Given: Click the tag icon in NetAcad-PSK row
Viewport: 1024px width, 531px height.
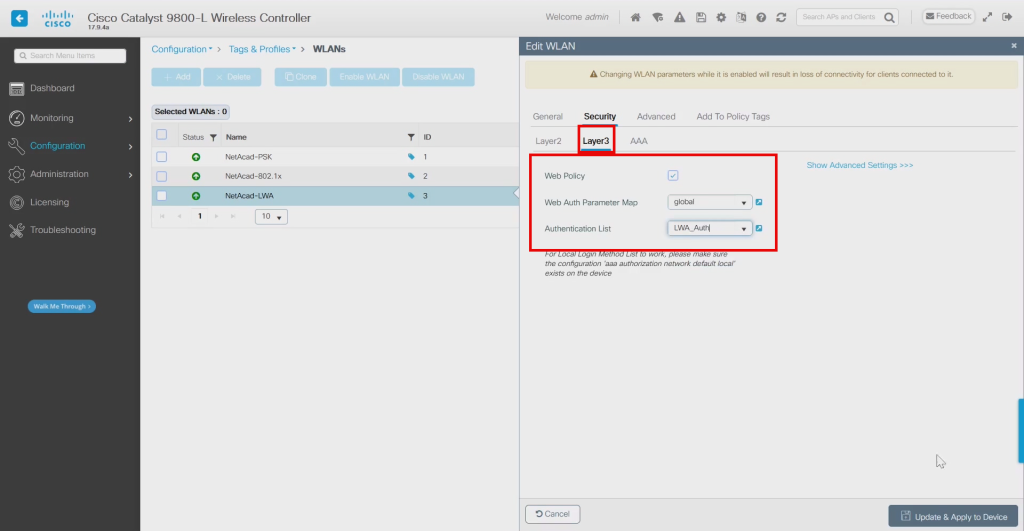Looking at the screenshot, I should (x=411, y=157).
